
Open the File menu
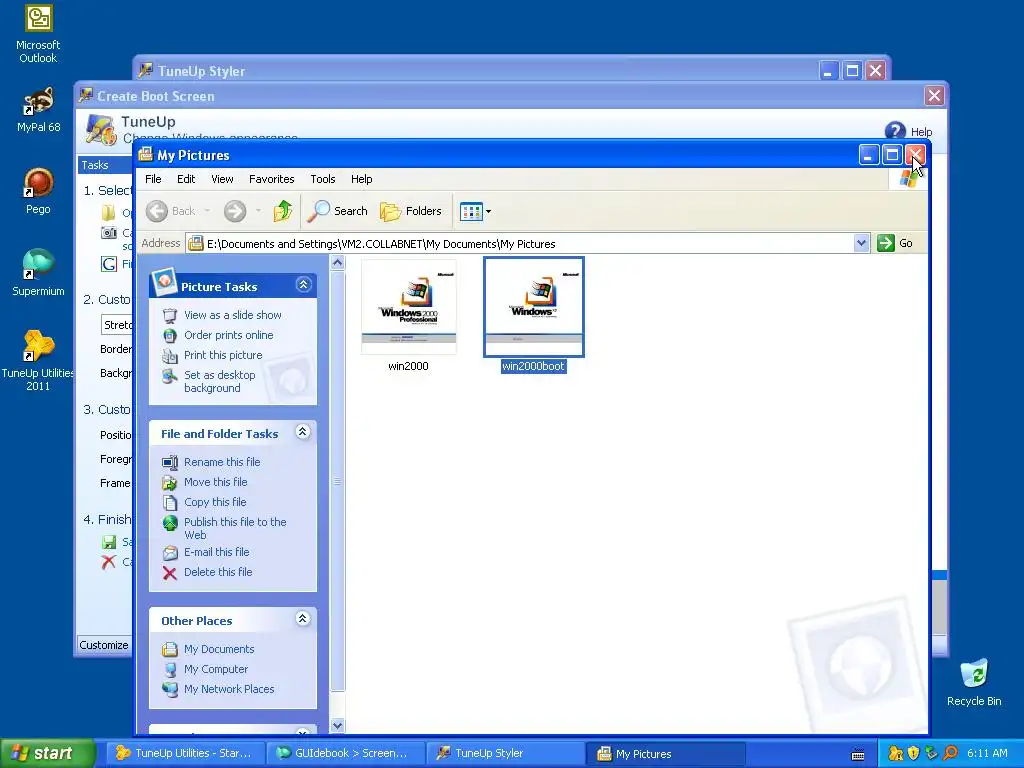[x=153, y=179]
